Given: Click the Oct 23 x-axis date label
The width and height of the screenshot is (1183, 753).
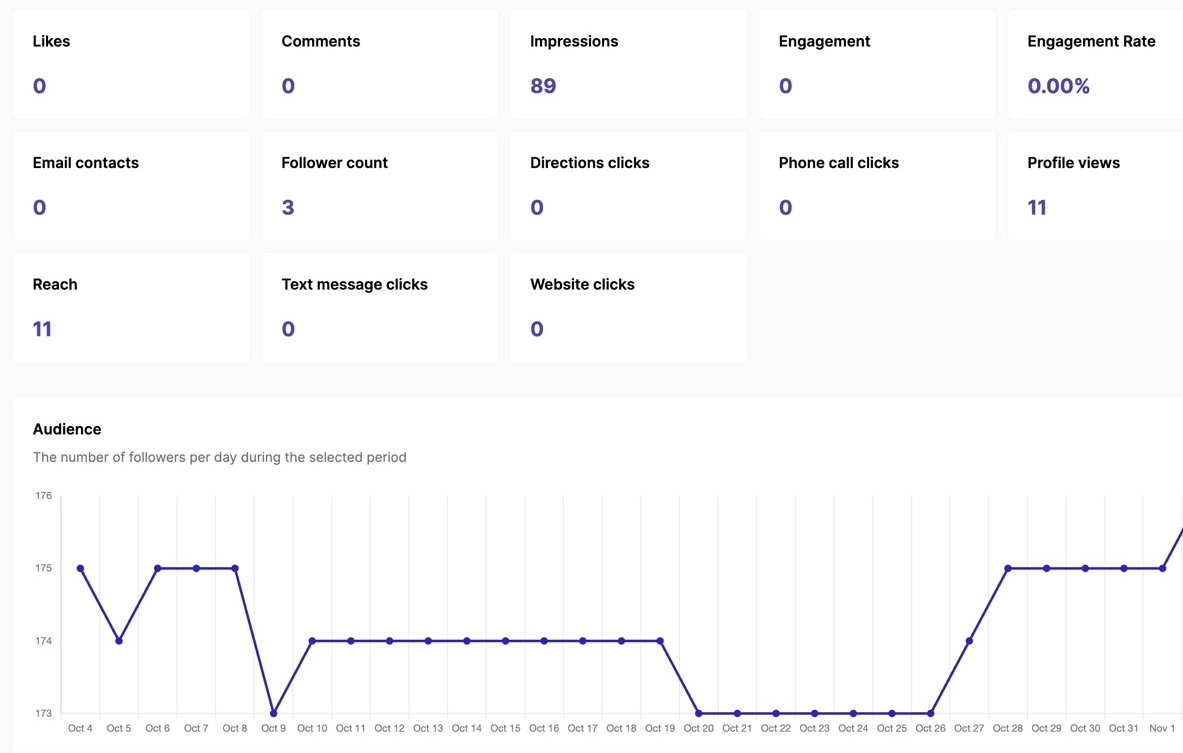Looking at the screenshot, I should (814, 728).
